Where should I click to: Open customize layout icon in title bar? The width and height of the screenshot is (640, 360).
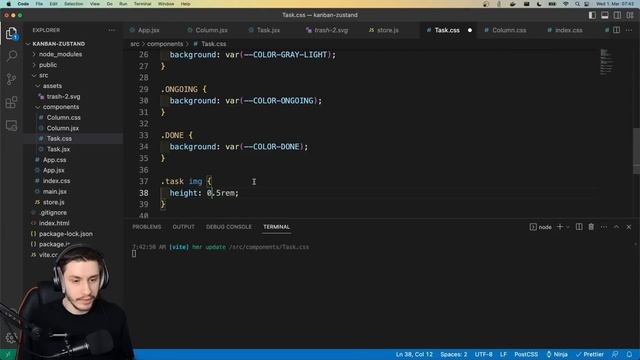coord(630,15)
